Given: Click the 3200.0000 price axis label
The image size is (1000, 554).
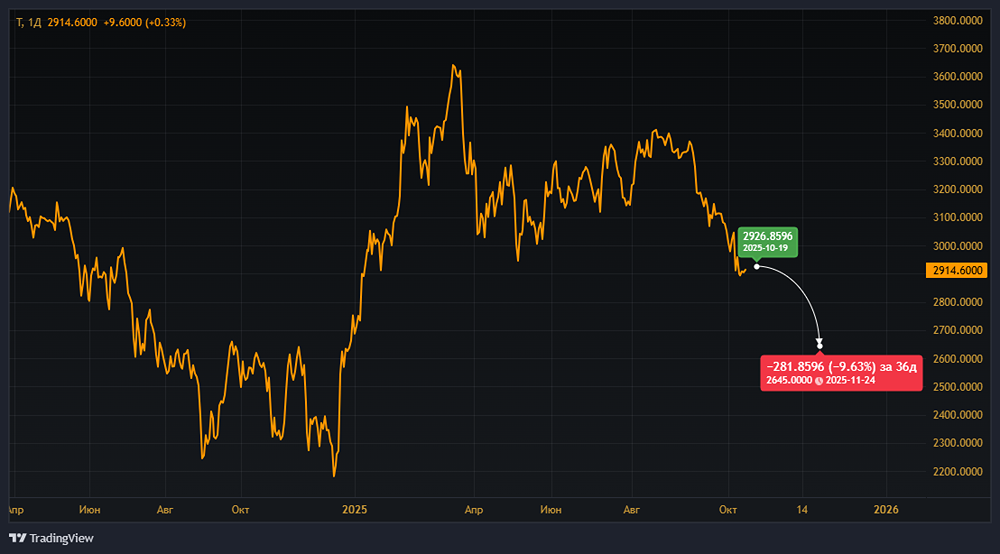Looking at the screenshot, I should click(957, 189).
